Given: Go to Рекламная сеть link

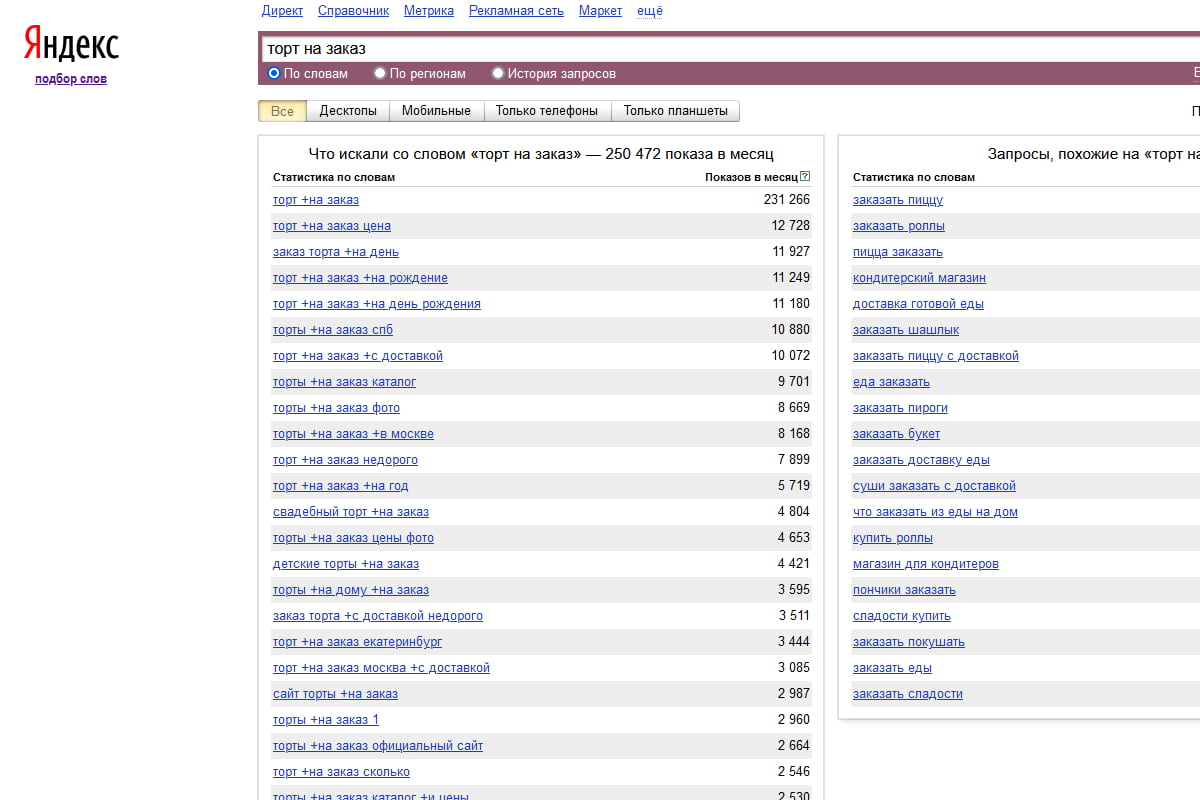Looking at the screenshot, I should point(516,11).
